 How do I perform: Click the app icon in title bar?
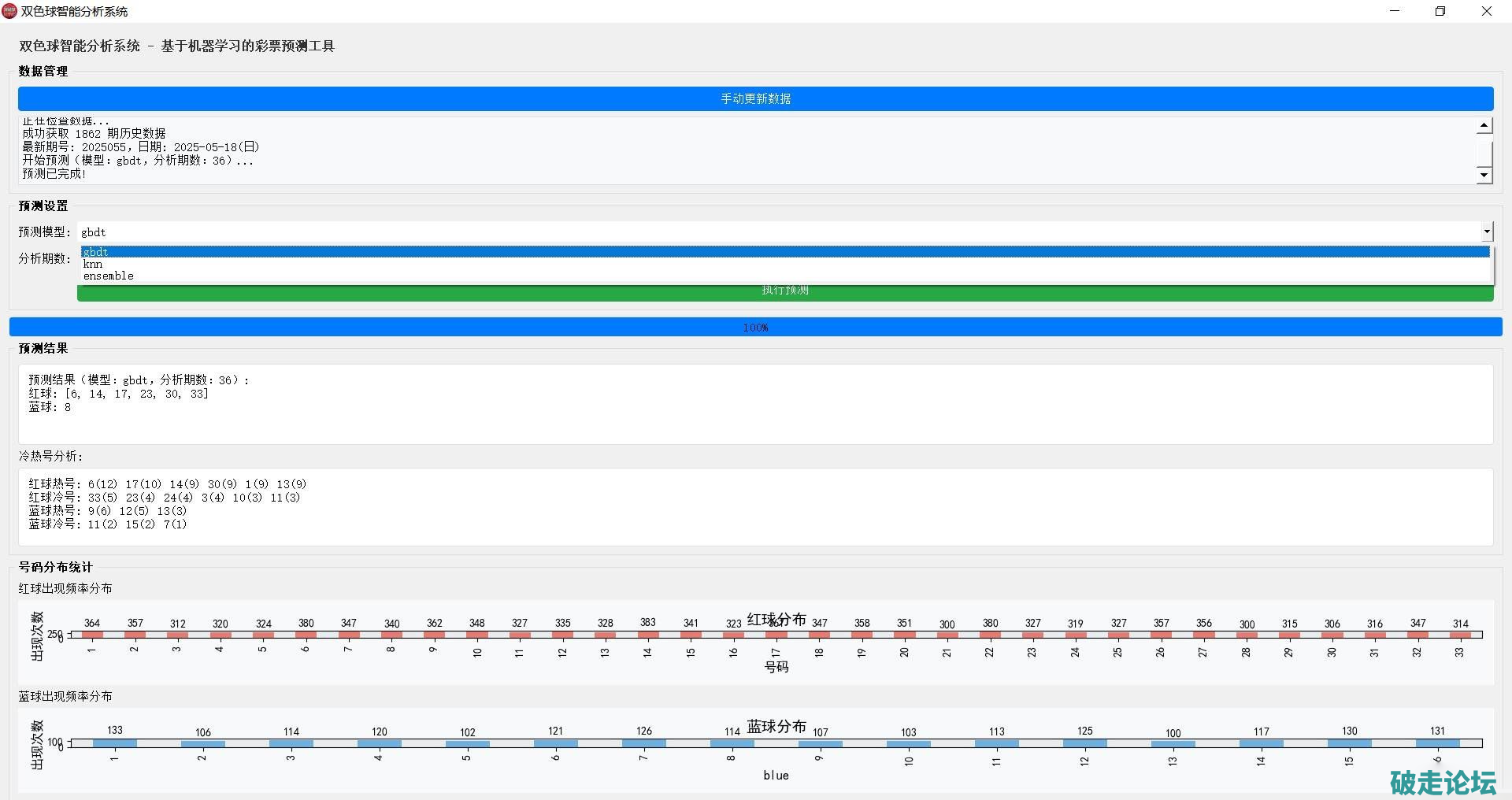tap(9, 11)
